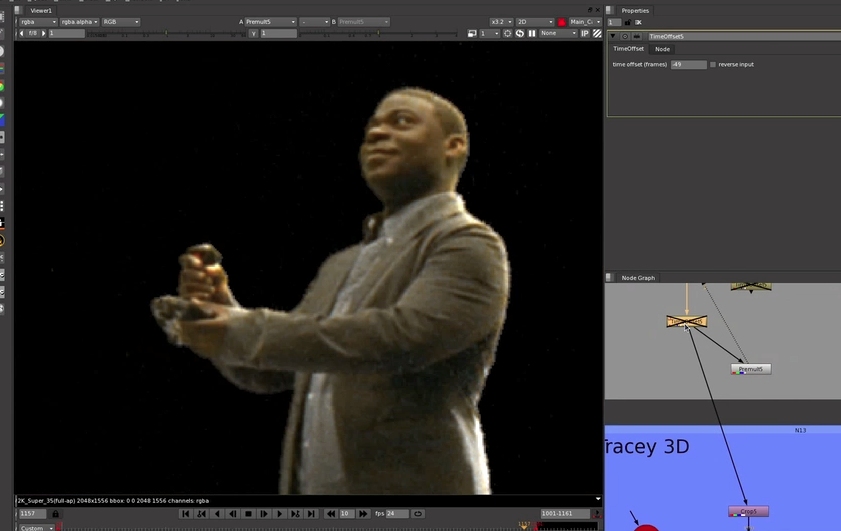Open the x3.2 zoom level dropdown
Viewport: 841px width, 531px height.
pos(500,22)
